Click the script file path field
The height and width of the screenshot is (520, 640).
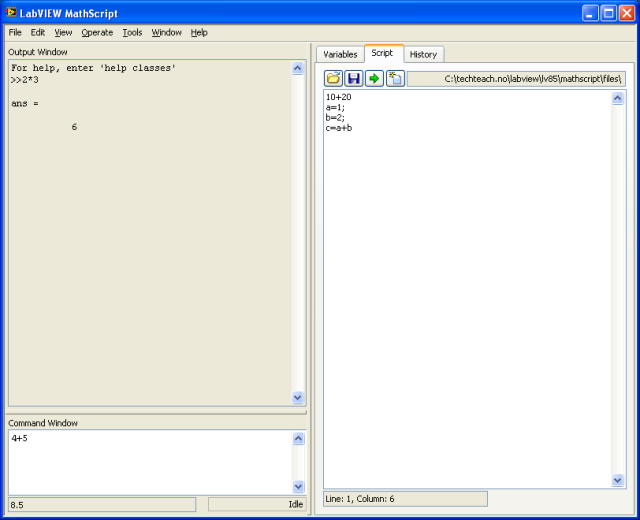tap(516, 79)
